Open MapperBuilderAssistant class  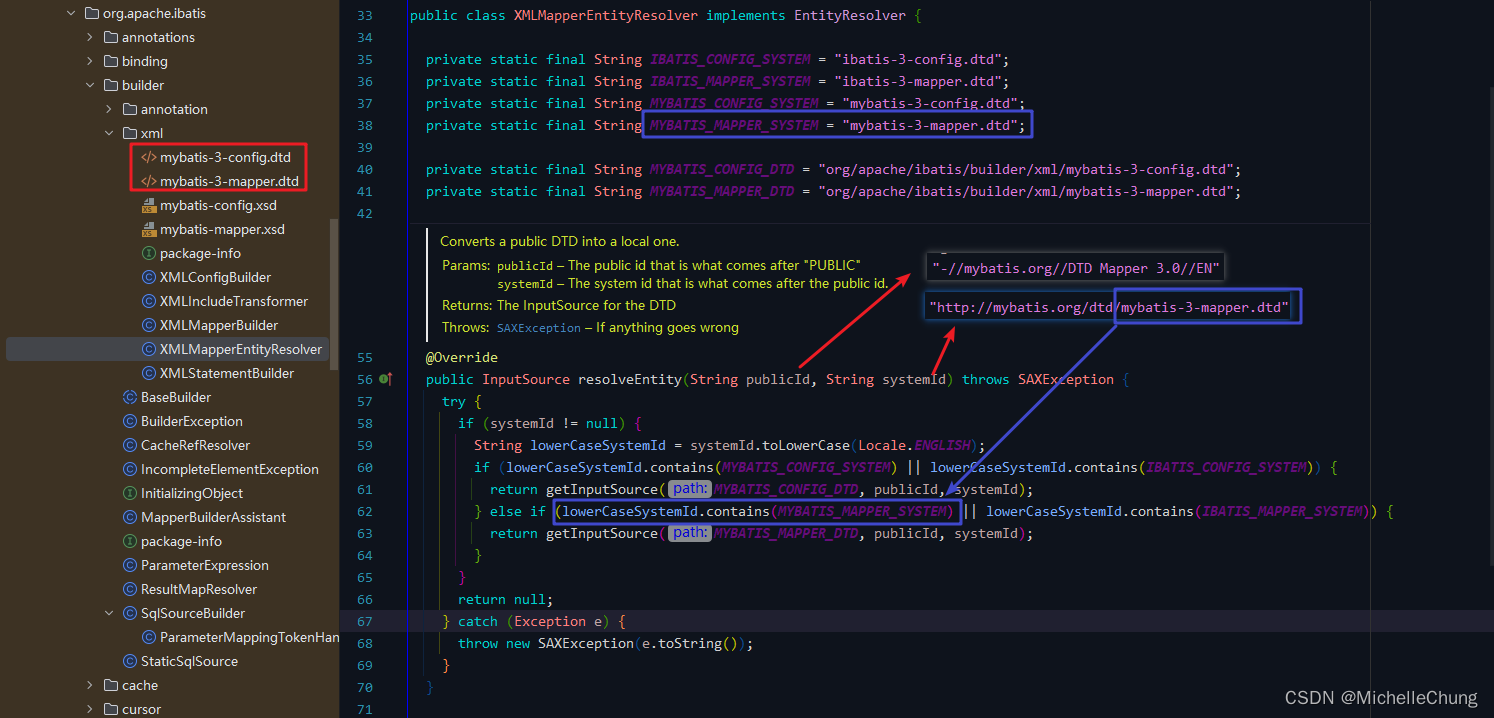point(213,517)
